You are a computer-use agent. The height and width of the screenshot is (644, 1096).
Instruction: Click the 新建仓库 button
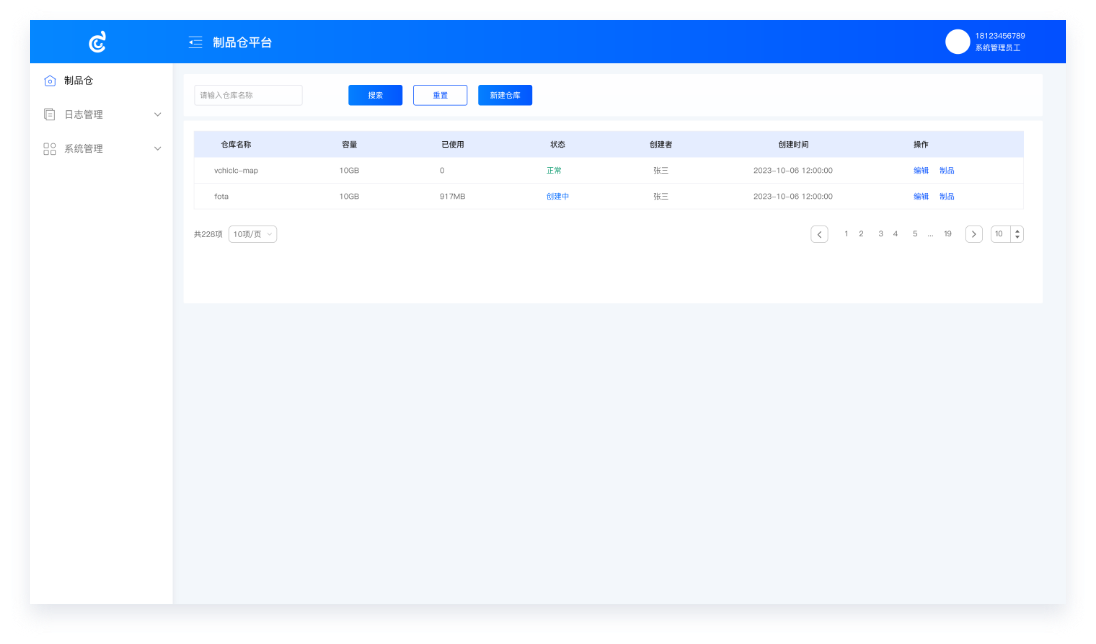tap(505, 95)
